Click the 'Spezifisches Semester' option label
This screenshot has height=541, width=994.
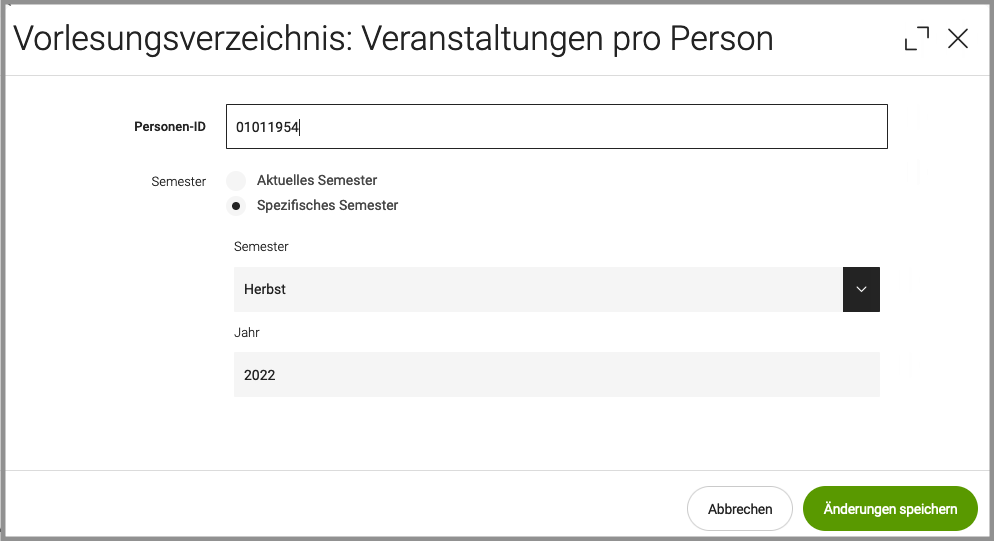327,206
